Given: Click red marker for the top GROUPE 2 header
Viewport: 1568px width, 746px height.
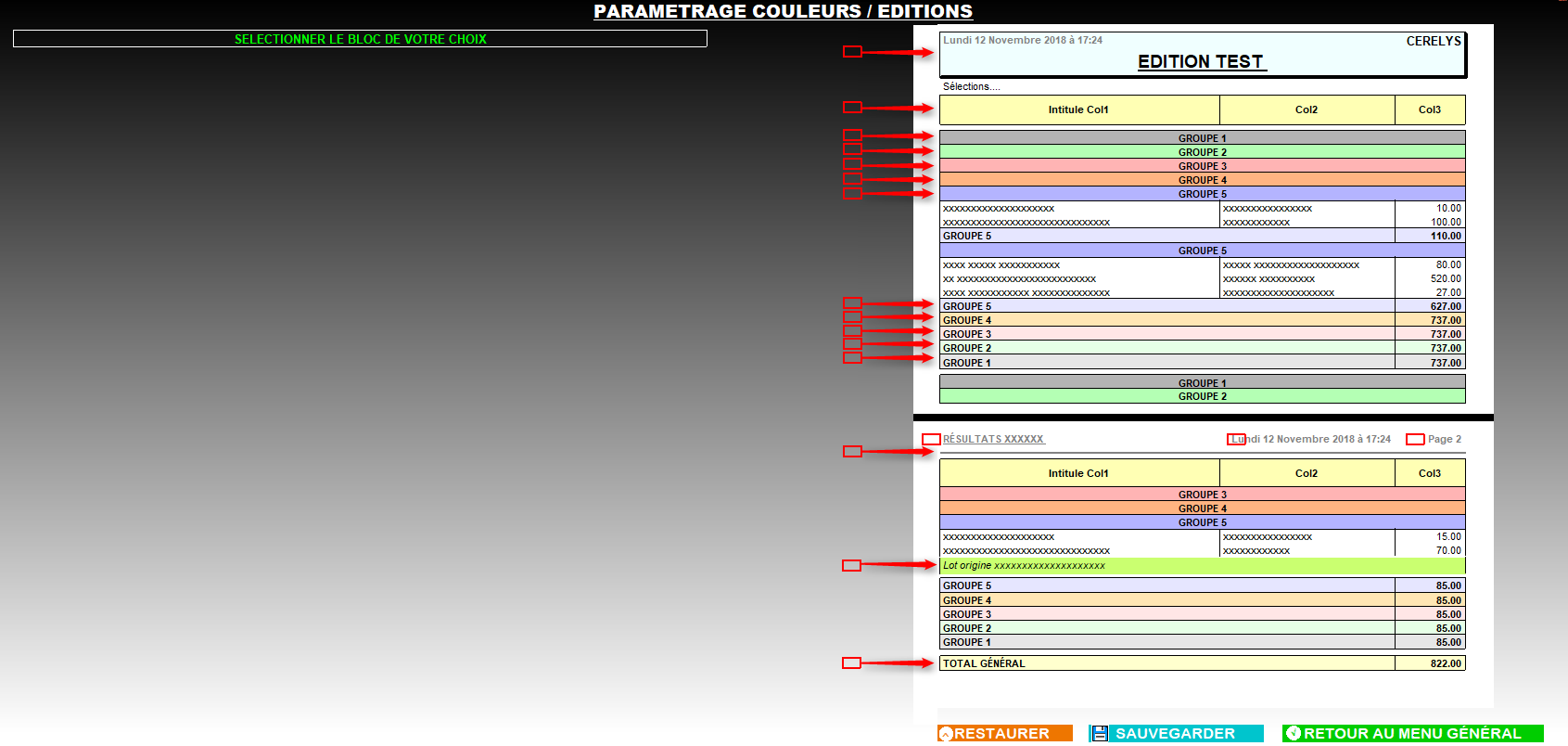Looking at the screenshot, I should tap(852, 149).
